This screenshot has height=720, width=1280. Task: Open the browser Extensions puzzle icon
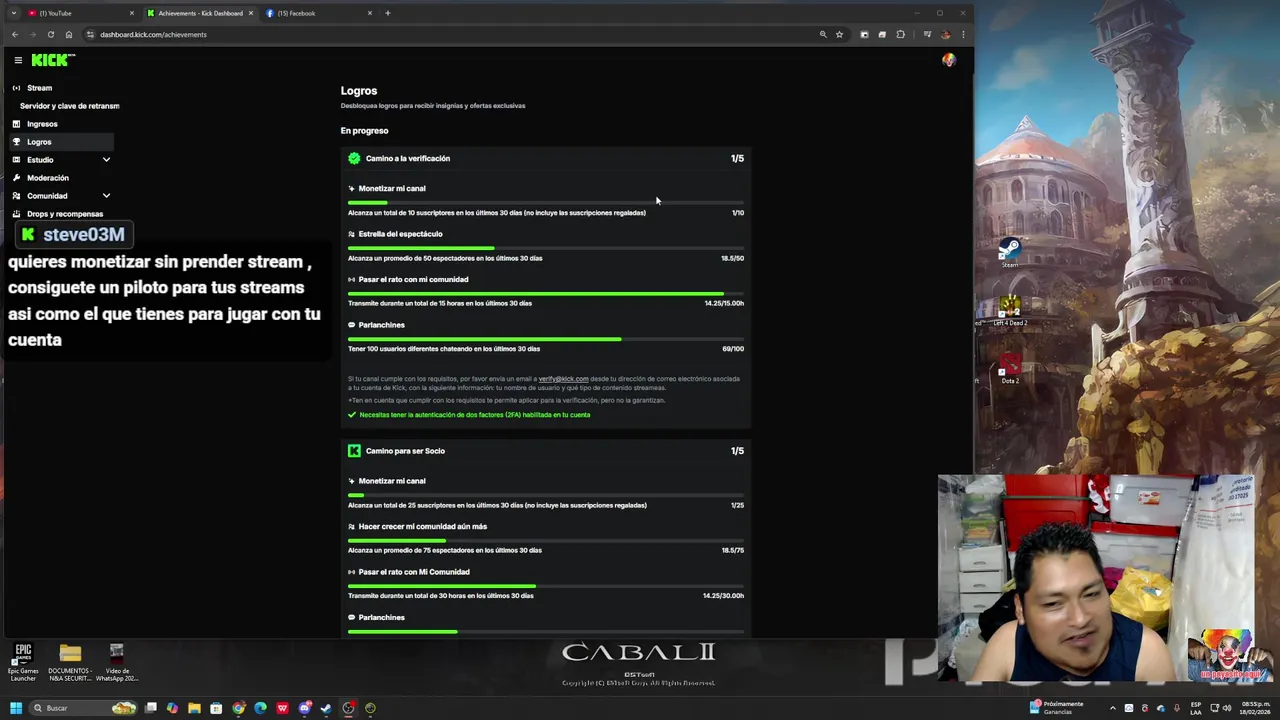pyautogui.click(x=900, y=34)
